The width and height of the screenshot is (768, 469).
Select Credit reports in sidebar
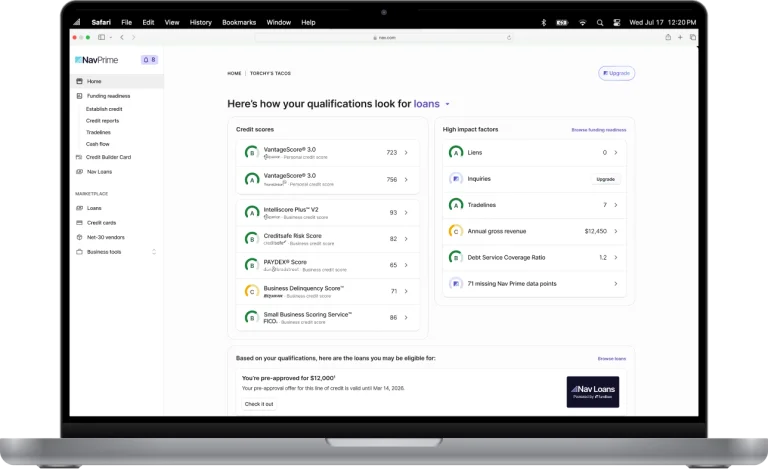(102, 121)
